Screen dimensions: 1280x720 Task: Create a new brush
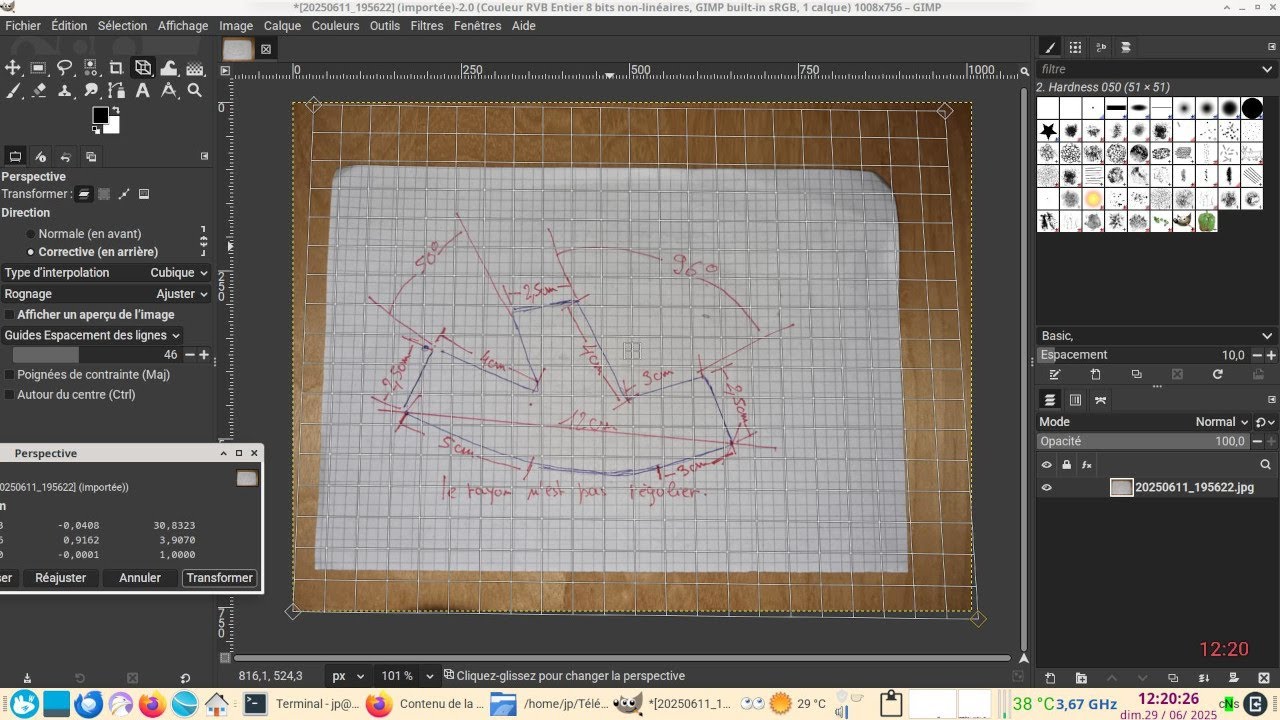[1095, 374]
